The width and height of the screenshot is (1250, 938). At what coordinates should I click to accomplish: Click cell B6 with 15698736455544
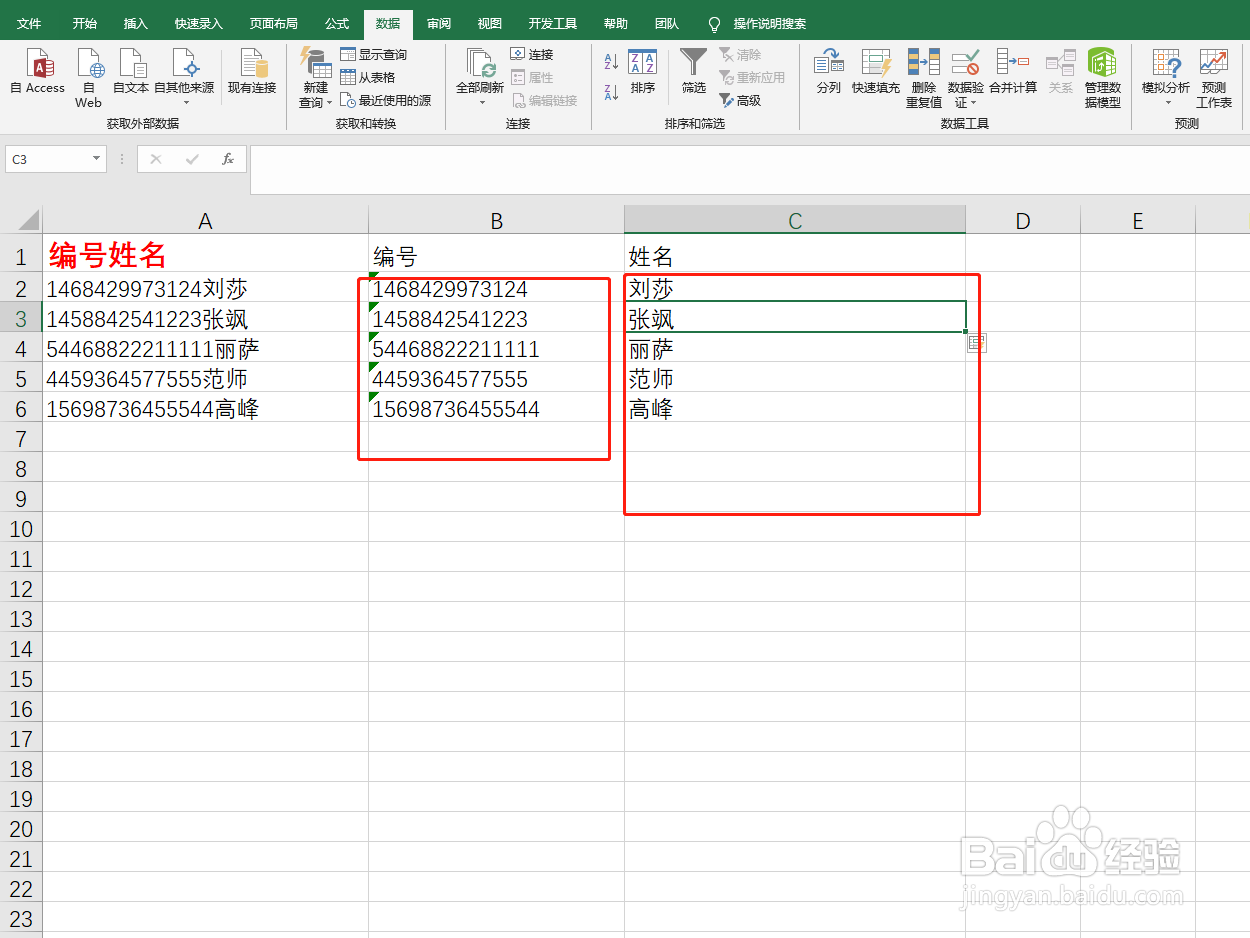(496, 409)
